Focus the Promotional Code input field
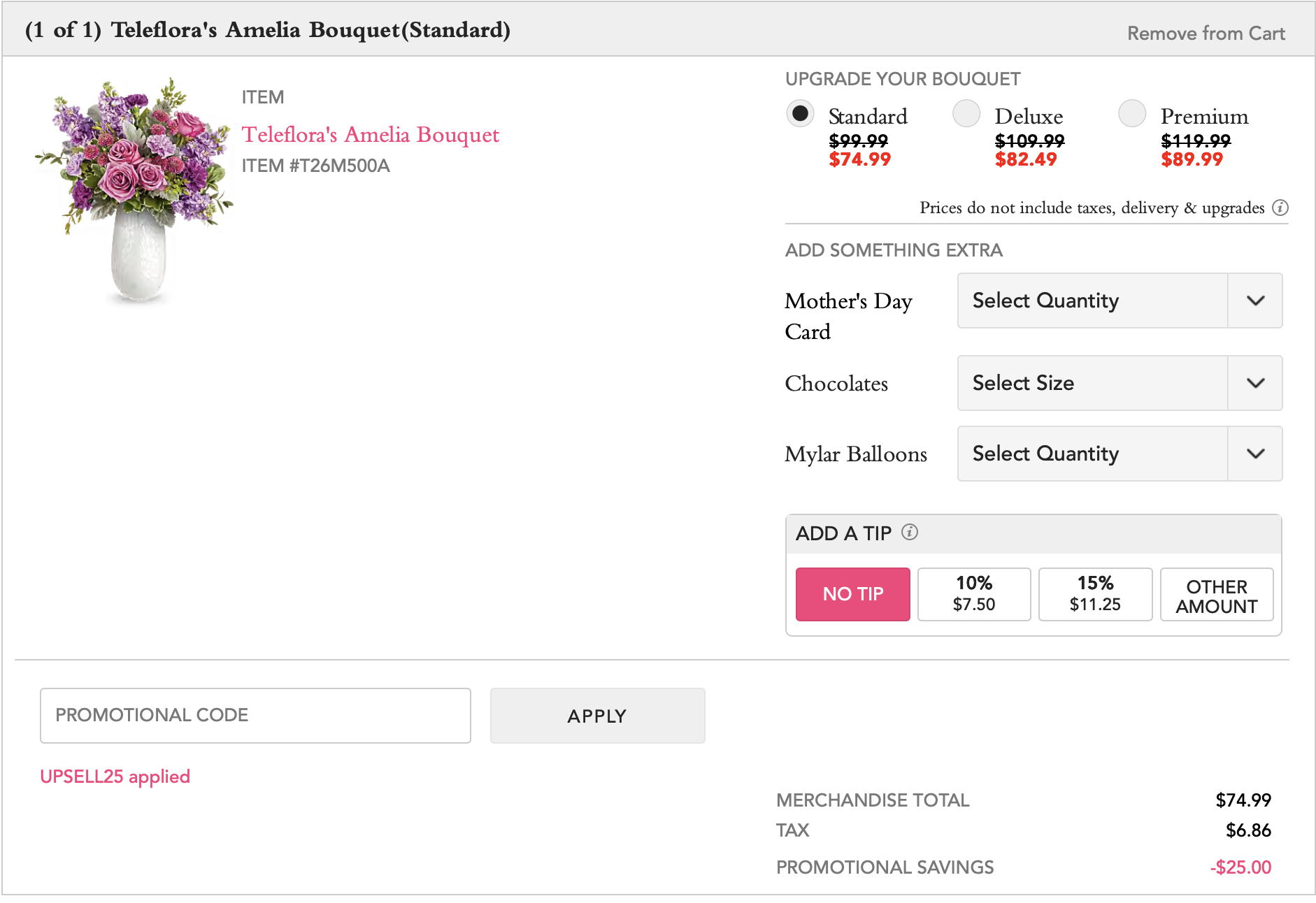 tap(255, 716)
